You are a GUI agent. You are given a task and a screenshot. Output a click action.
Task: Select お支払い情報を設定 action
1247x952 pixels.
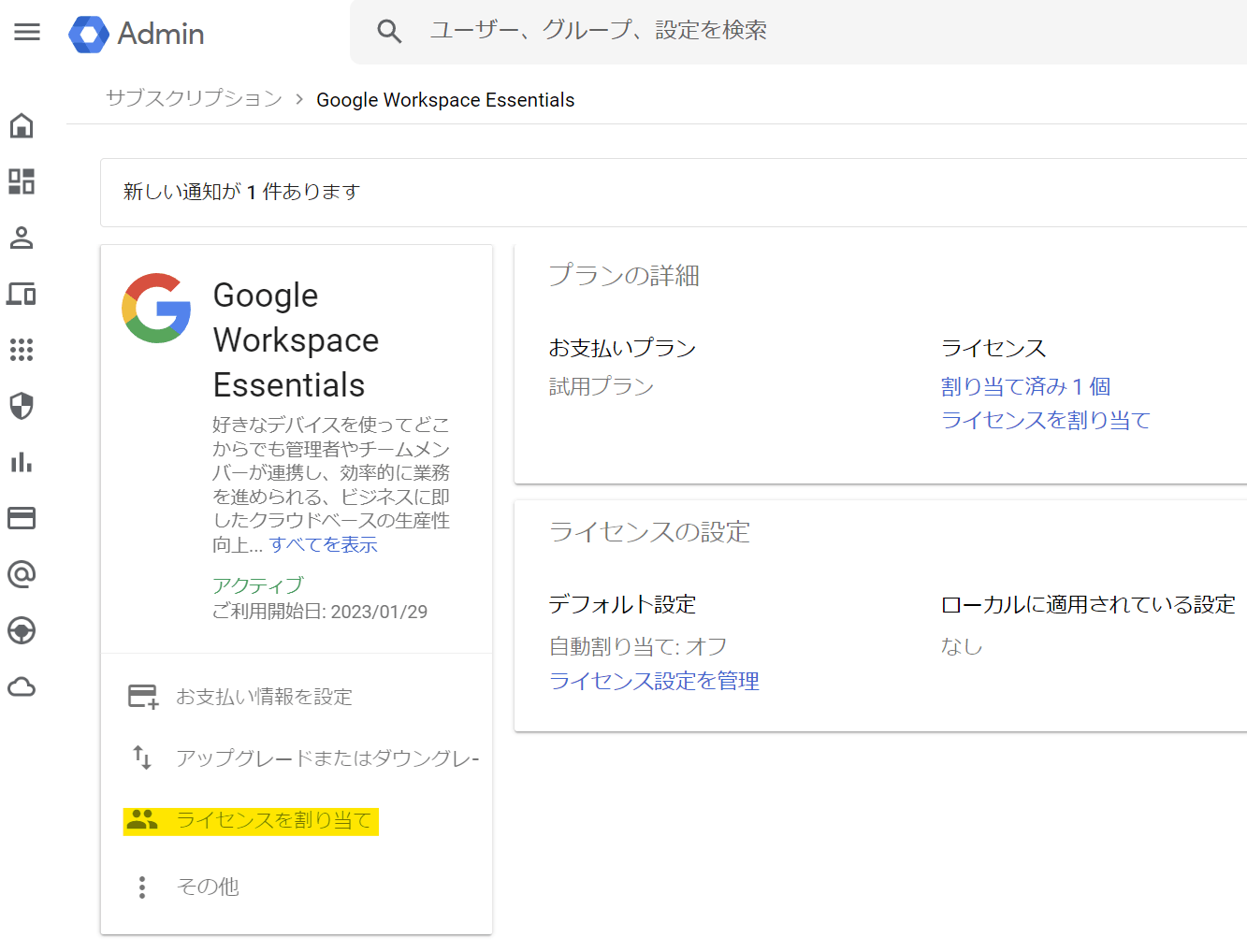coord(264,697)
